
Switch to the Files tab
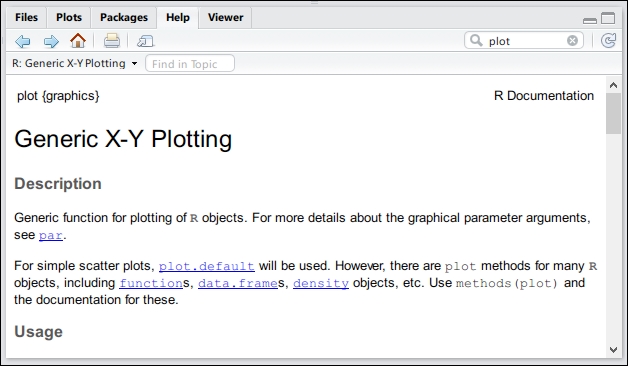26,17
